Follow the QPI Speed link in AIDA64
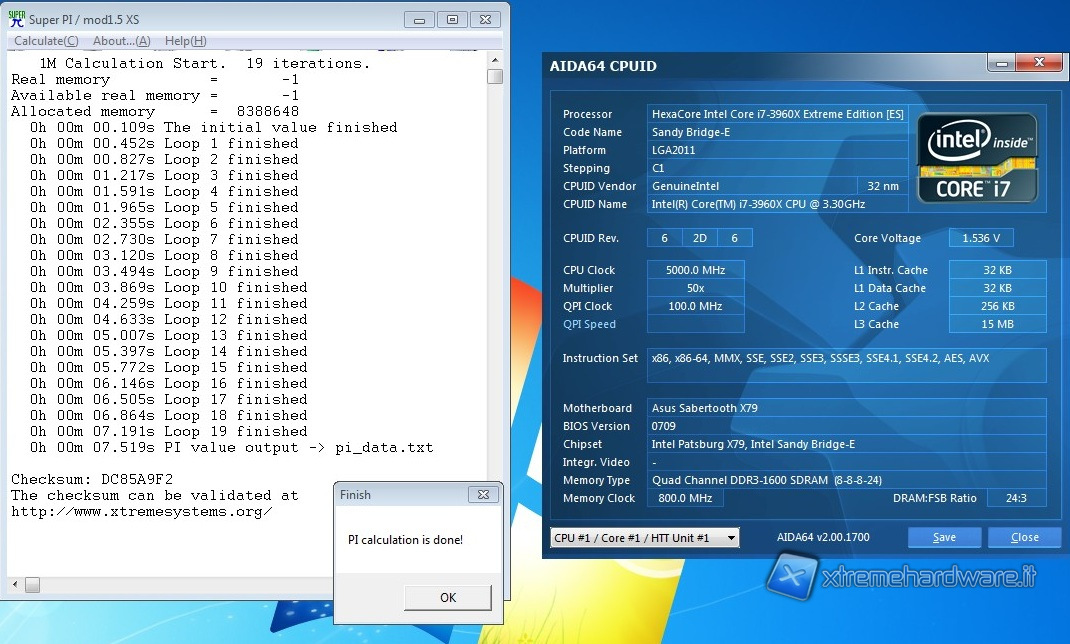The width and height of the screenshot is (1070, 644). click(587, 324)
